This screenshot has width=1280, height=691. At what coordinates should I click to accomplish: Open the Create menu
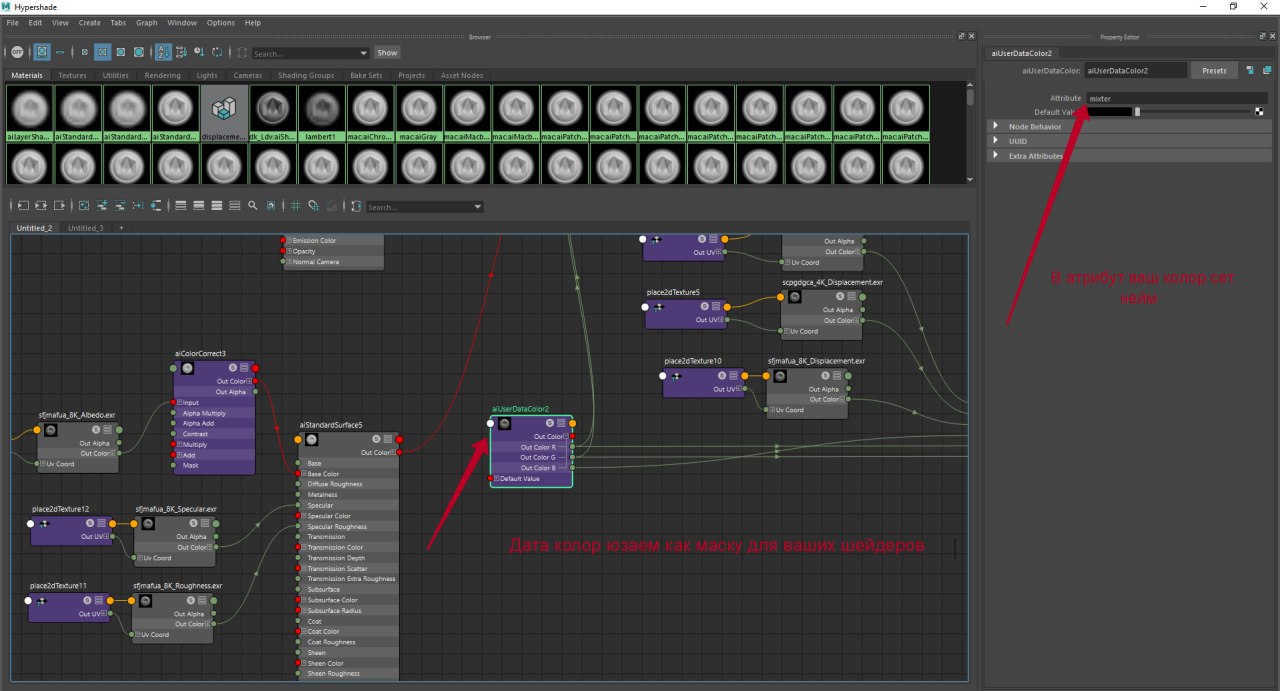coord(89,22)
